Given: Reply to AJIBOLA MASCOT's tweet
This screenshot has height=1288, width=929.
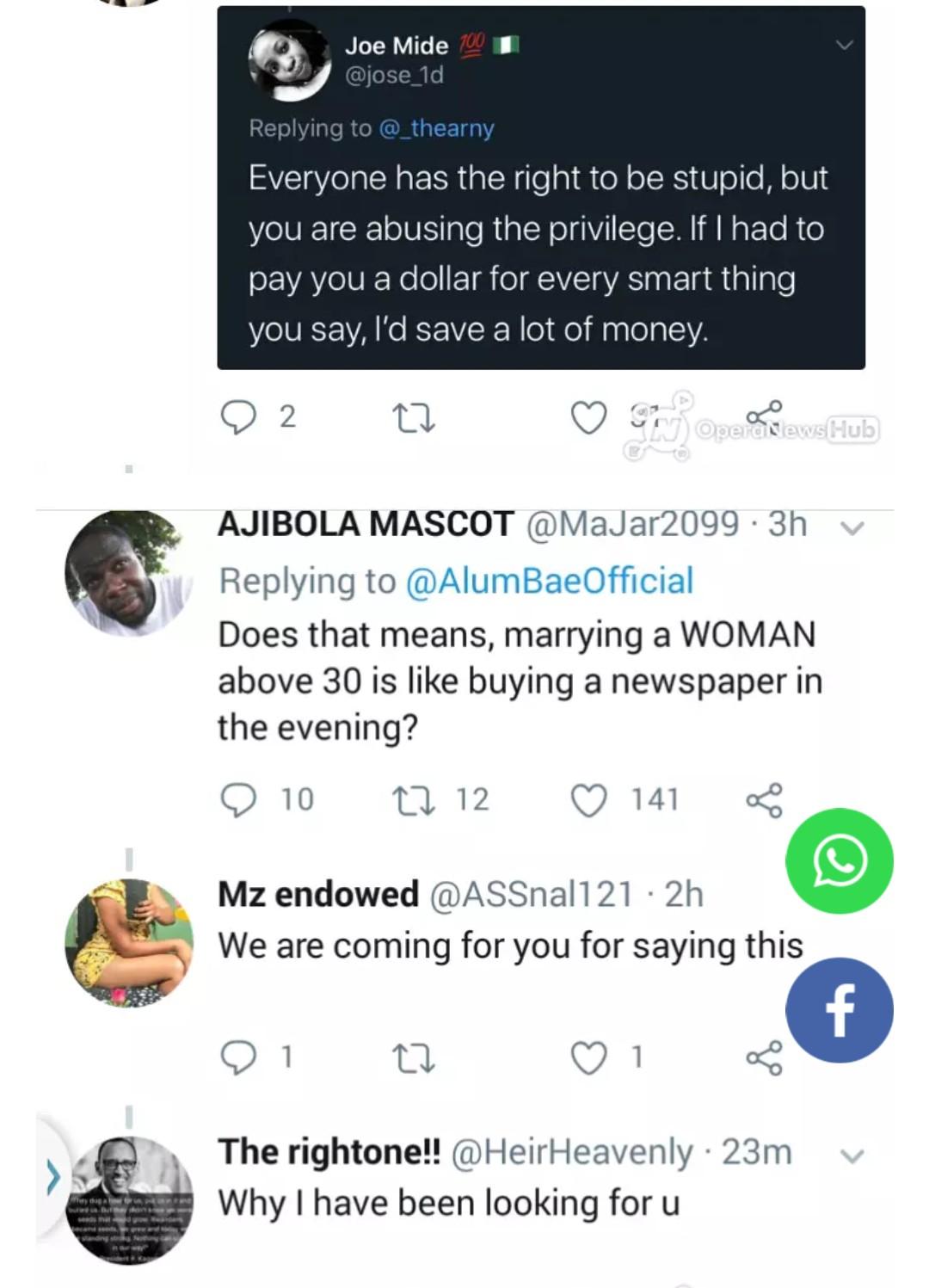Looking at the screenshot, I should [x=238, y=800].
